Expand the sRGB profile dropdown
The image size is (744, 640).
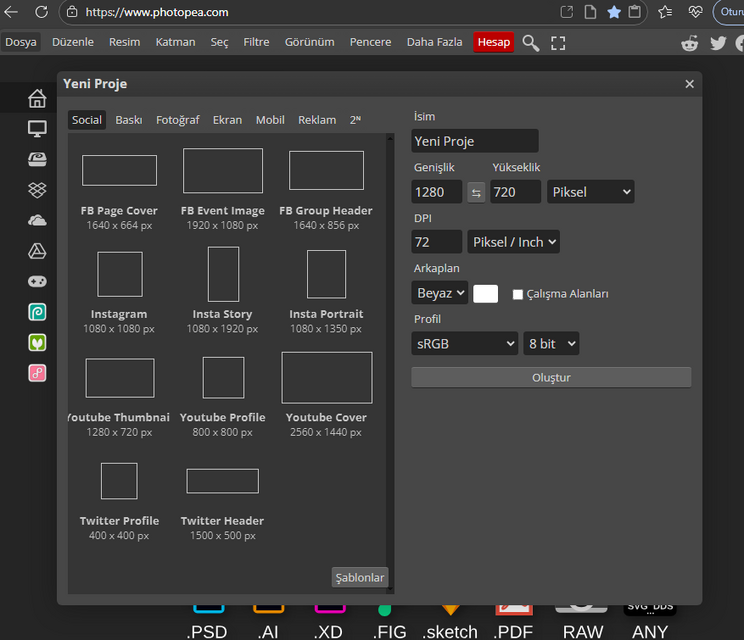click(x=464, y=344)
